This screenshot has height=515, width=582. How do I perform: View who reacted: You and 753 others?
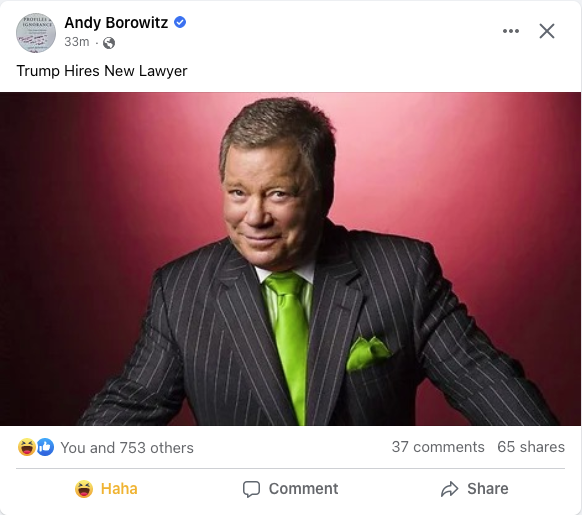[127, 448]
